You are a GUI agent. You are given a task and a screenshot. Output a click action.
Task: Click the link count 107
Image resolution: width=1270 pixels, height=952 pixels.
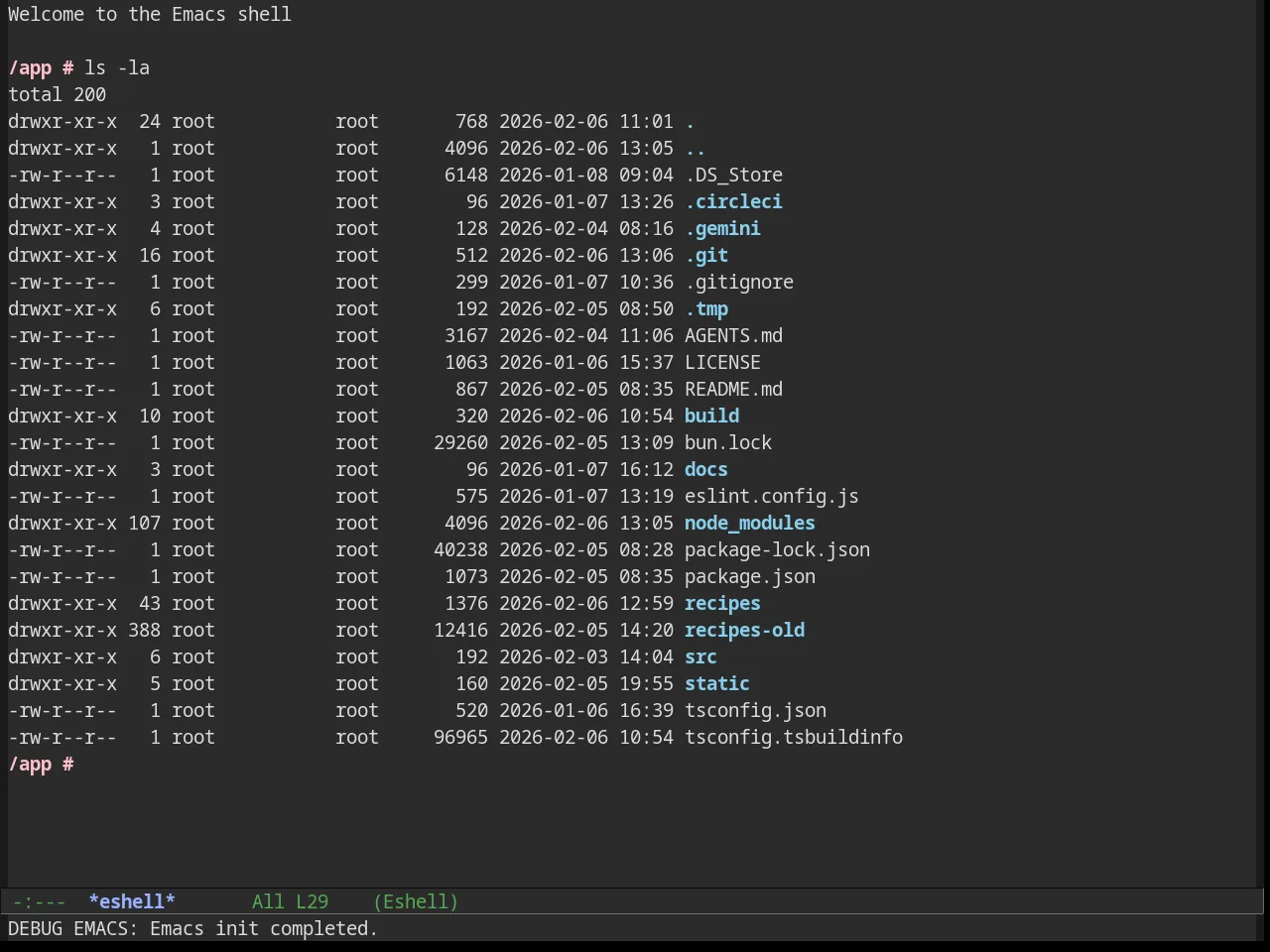144,523
